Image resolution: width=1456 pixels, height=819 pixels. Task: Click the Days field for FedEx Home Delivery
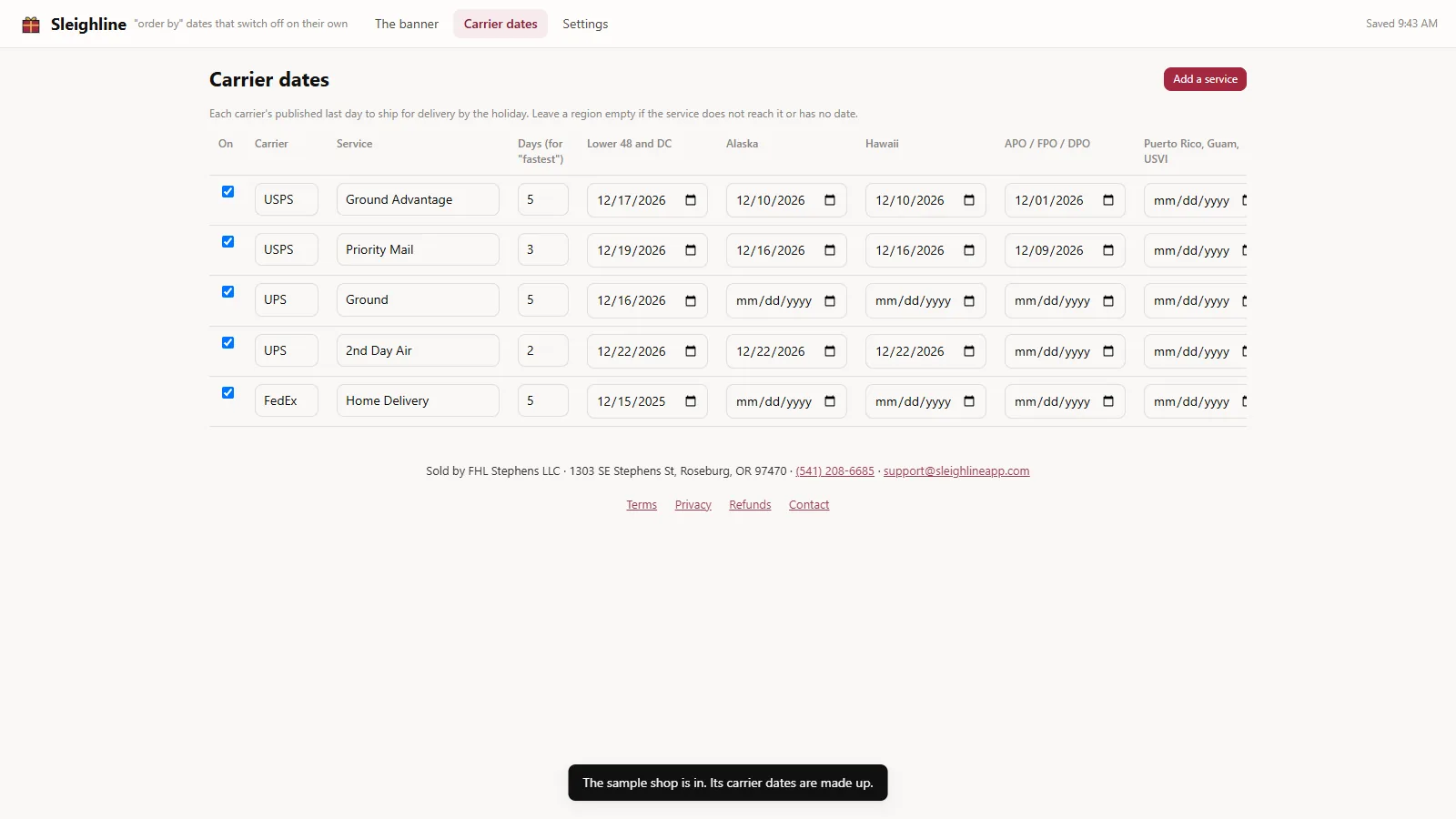click(543, 400)
